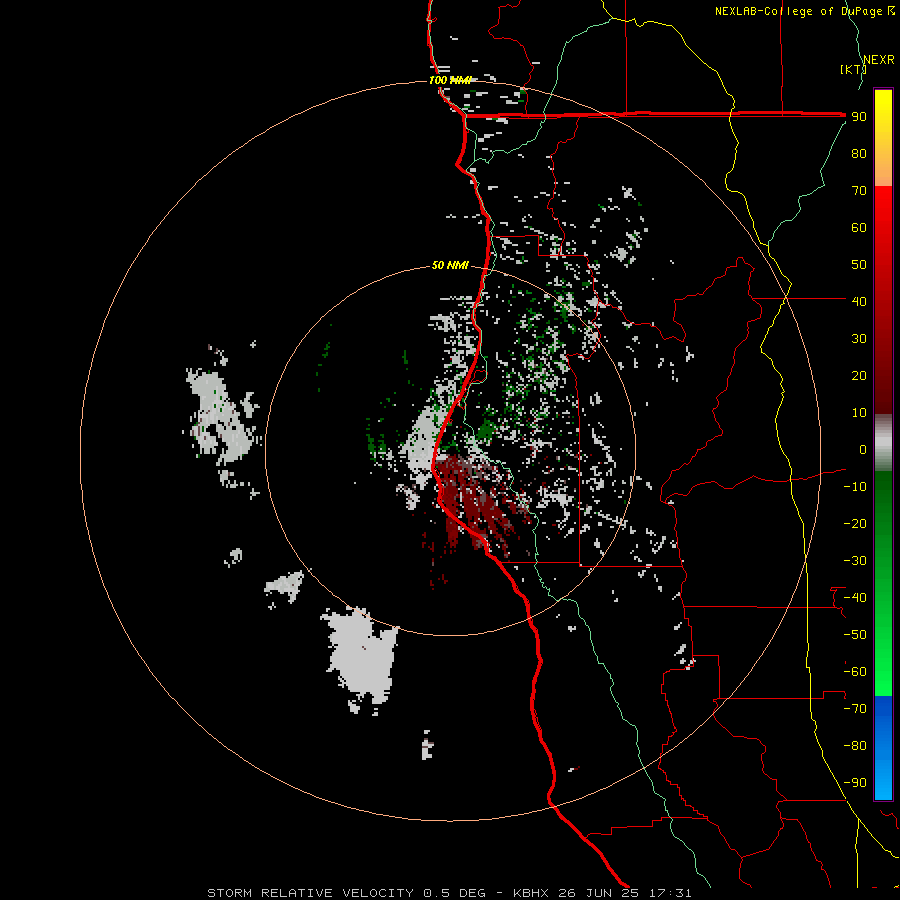Click the 70 value on the velocity scale
This screenshot has height=900, width=900.
coord(859,191)
